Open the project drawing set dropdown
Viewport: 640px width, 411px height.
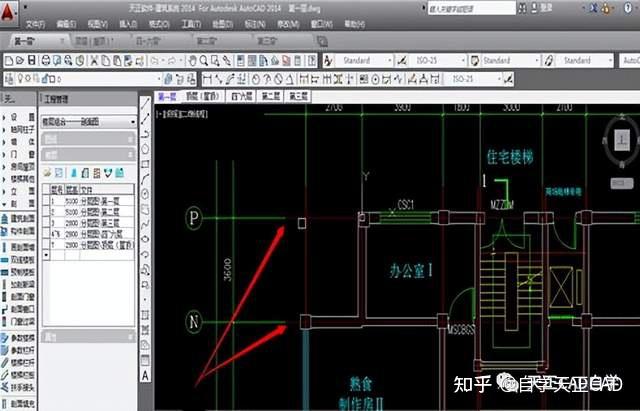pos(89,122)
